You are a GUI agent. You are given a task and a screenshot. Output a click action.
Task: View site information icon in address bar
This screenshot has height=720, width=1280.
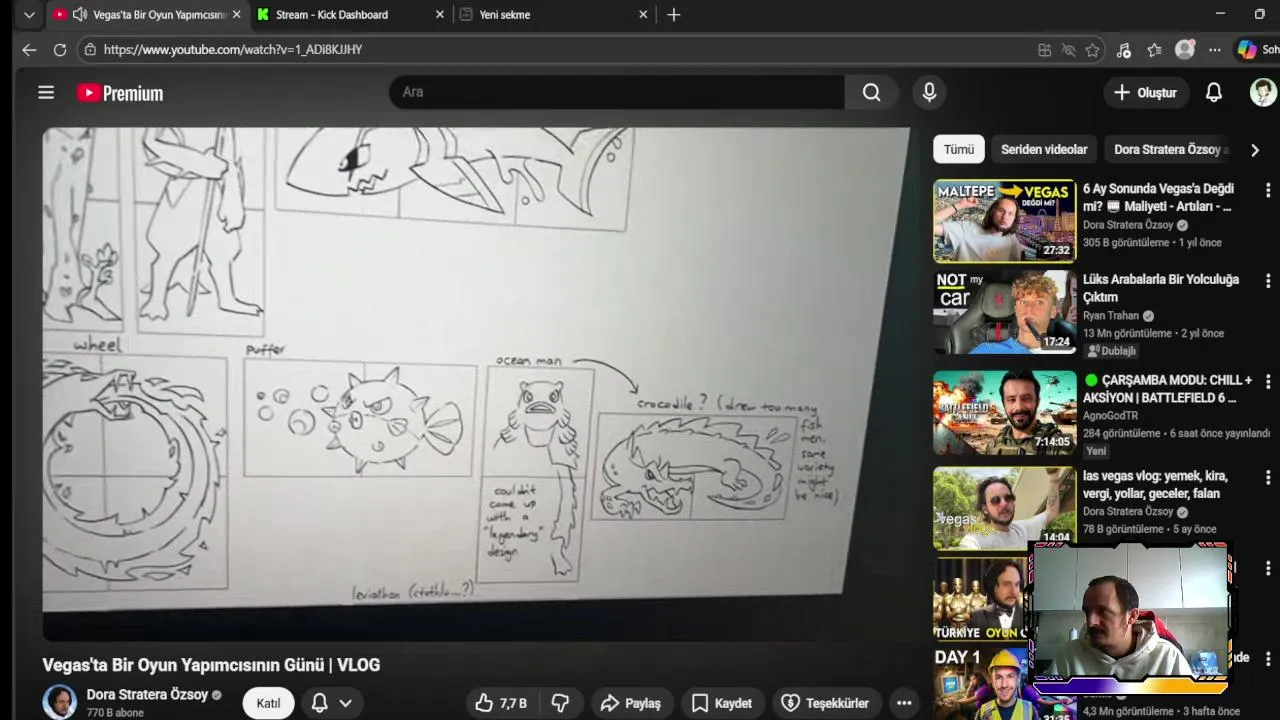pos(91,49)
